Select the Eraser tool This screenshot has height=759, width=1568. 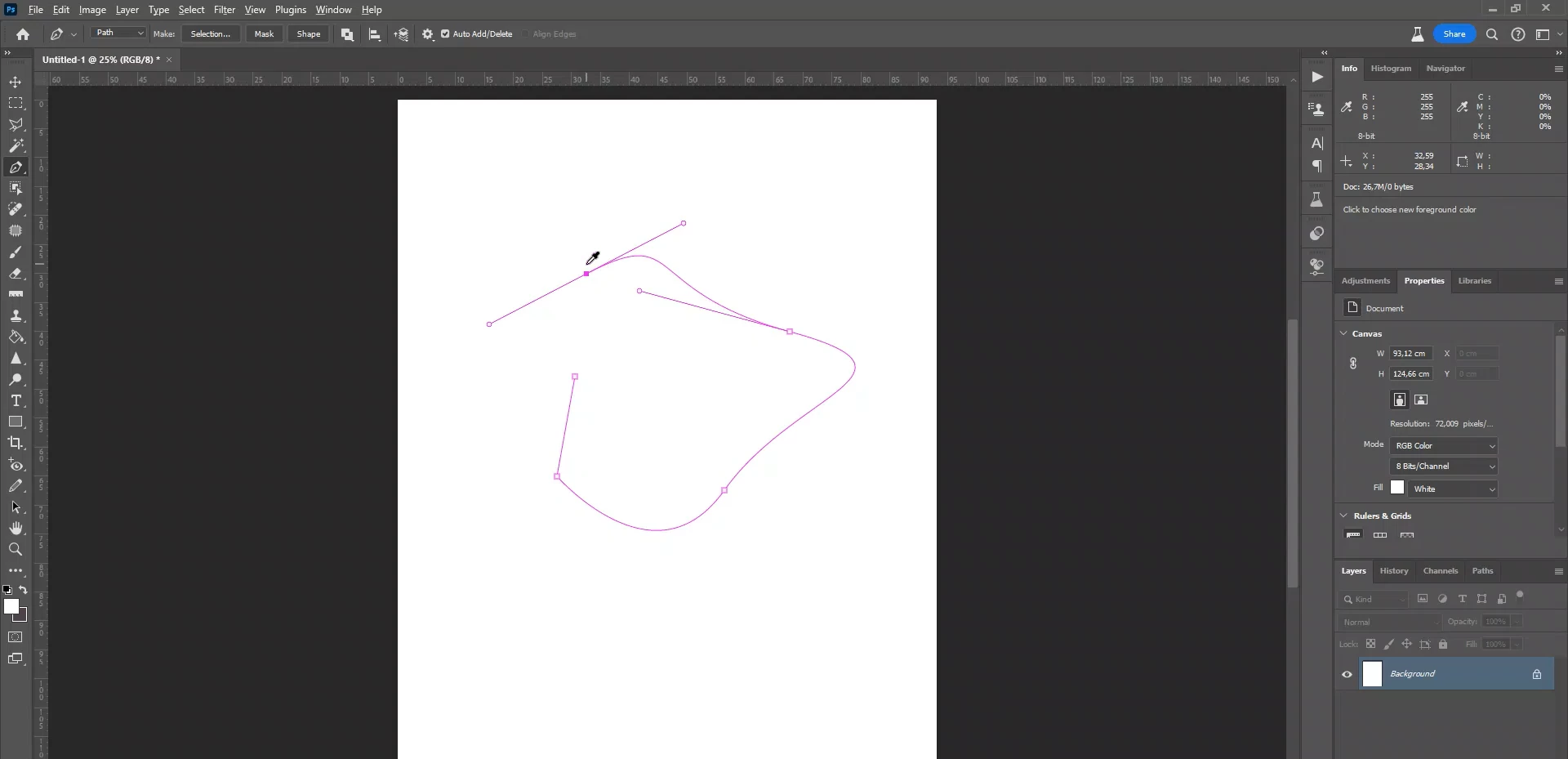(16, 274)
